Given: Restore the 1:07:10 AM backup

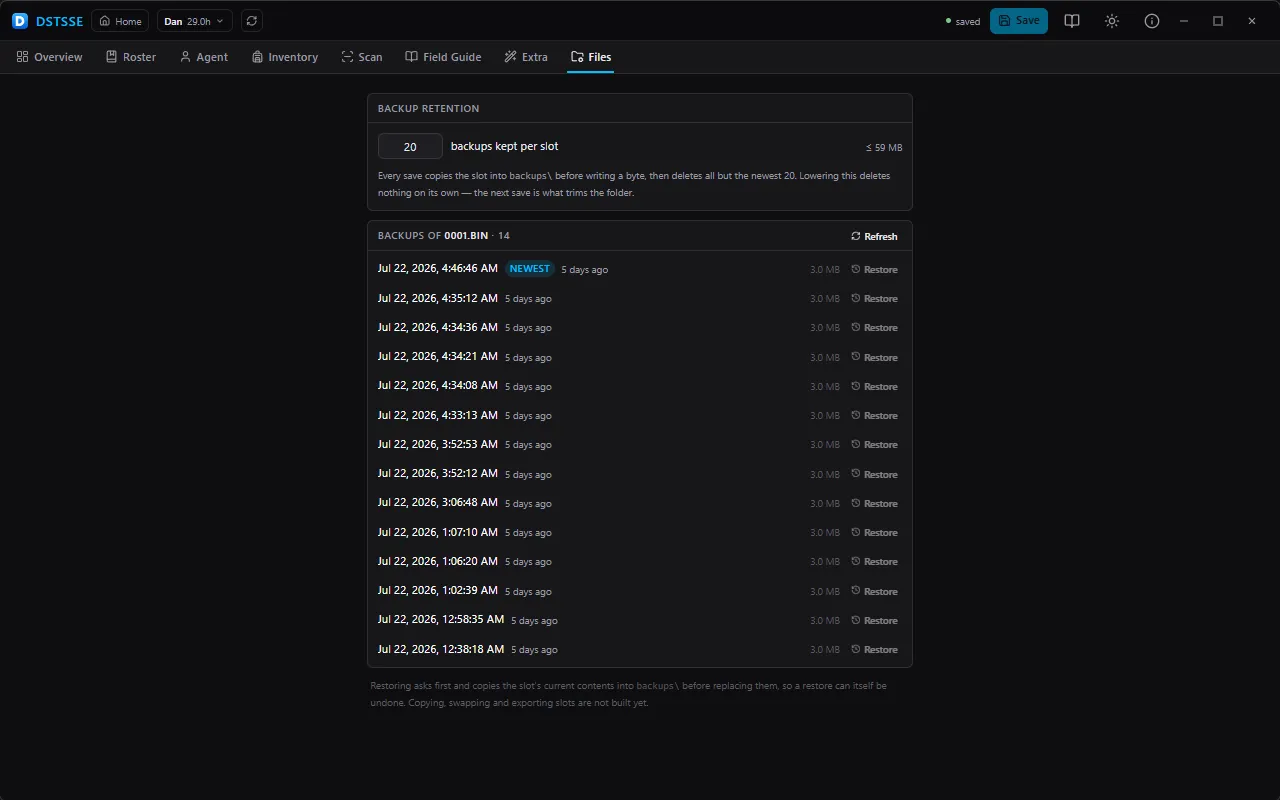Looking at the screenshot, I should coord(874,532).
